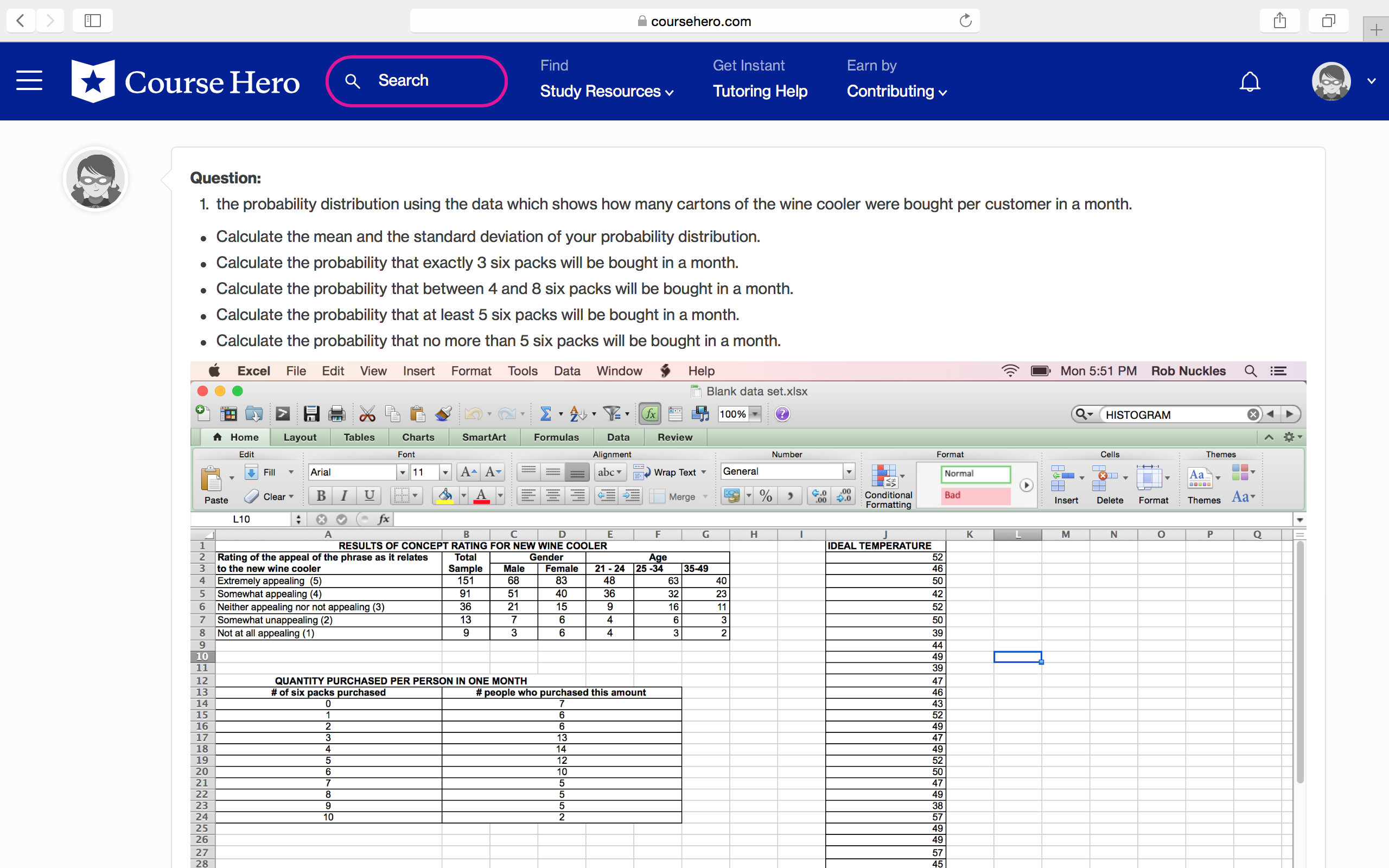Open the Excel Data menu

coord(566,371)
